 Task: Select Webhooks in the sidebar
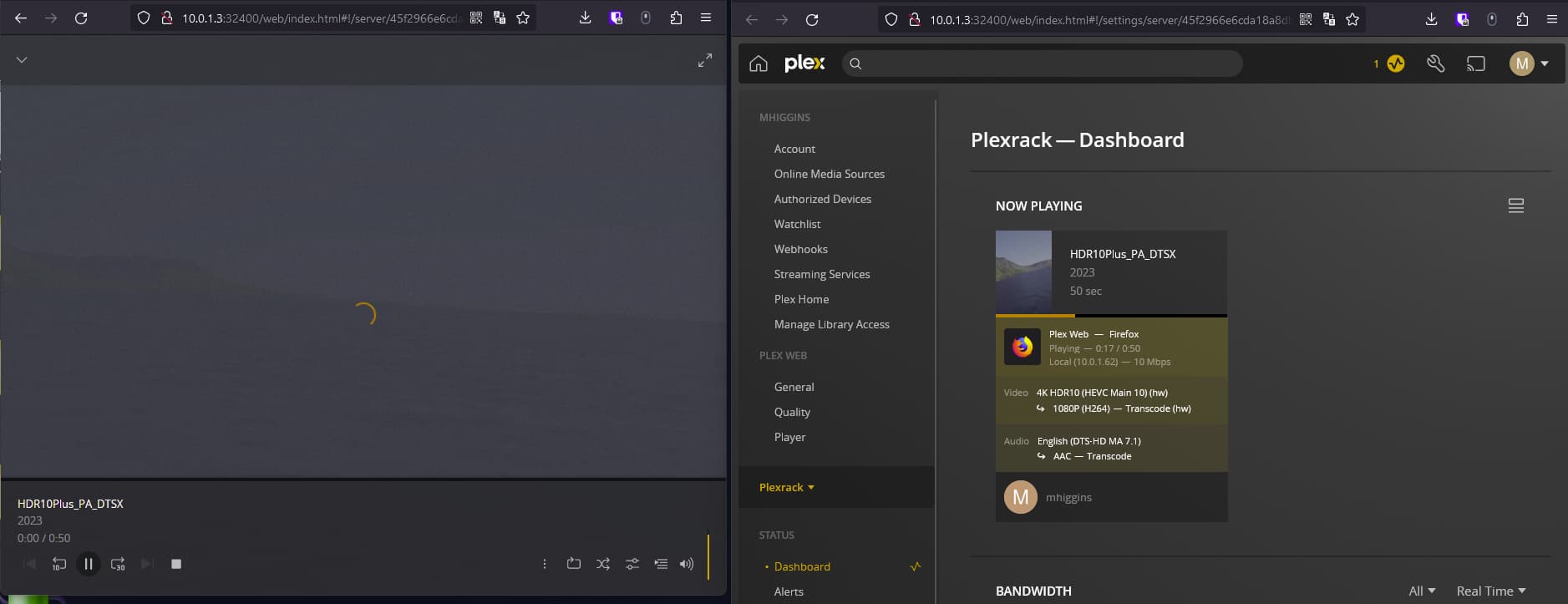click(x=801, y=249)
